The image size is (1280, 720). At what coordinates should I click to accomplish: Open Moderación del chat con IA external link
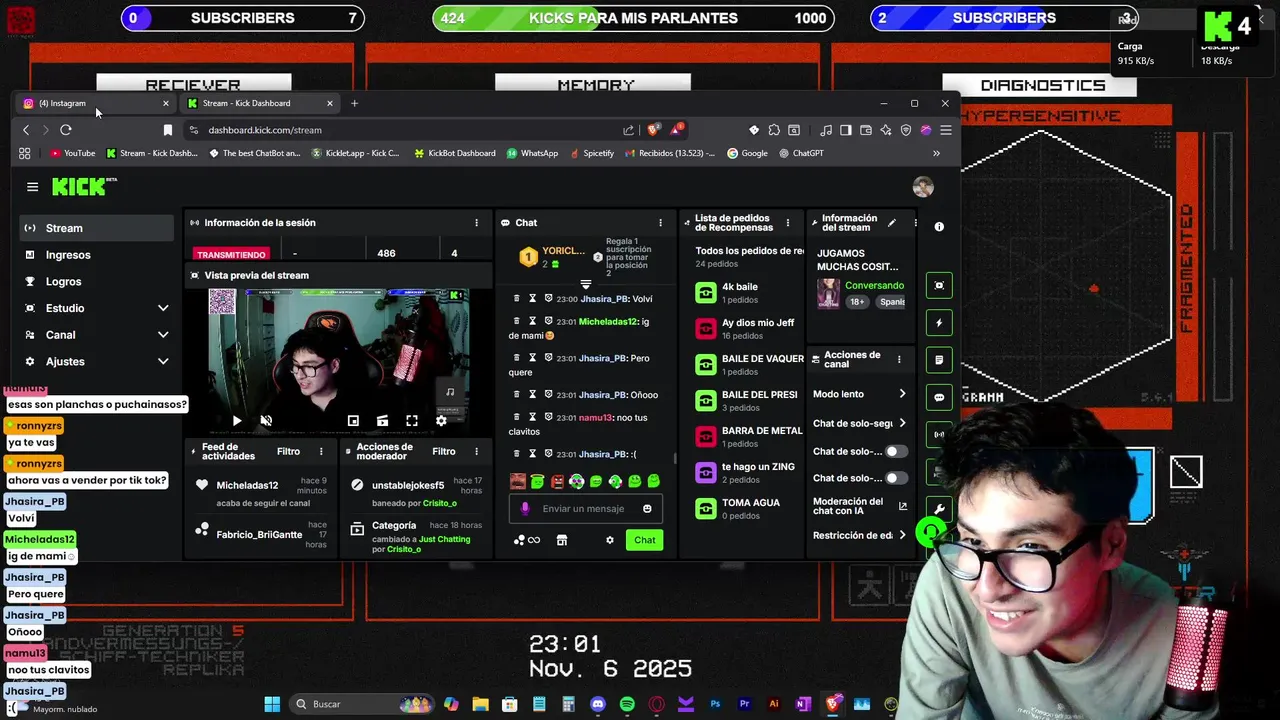(903, 507)
